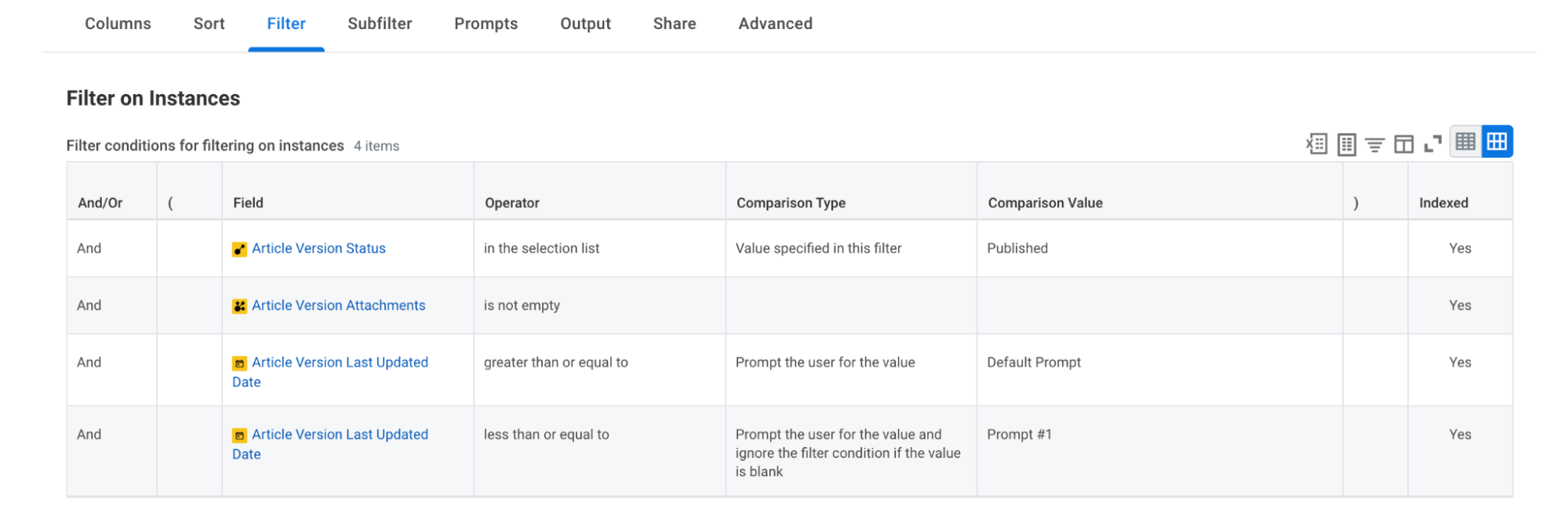Select the Published comparison value cell

tap(1017, 249)
